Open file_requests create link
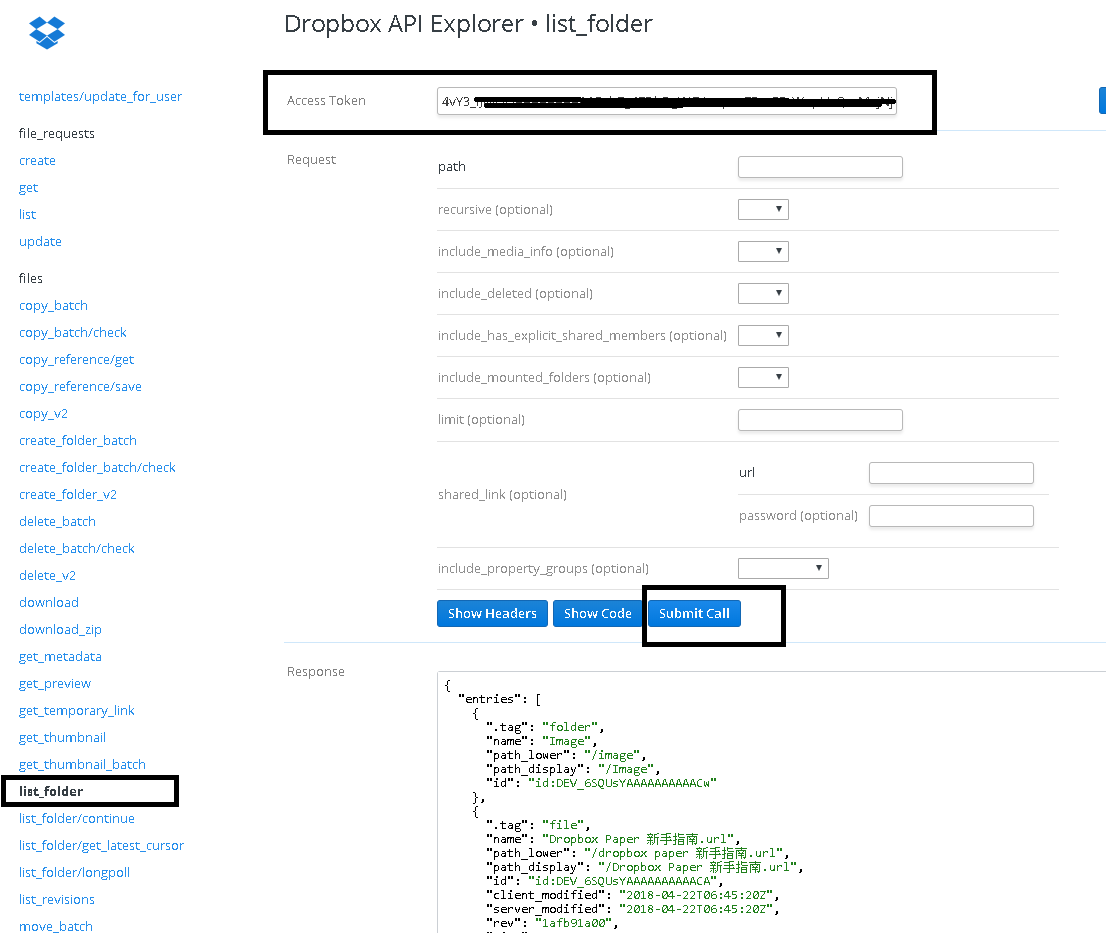Image resolution: width=1106 pixels, height=933 pixels. 37,161
